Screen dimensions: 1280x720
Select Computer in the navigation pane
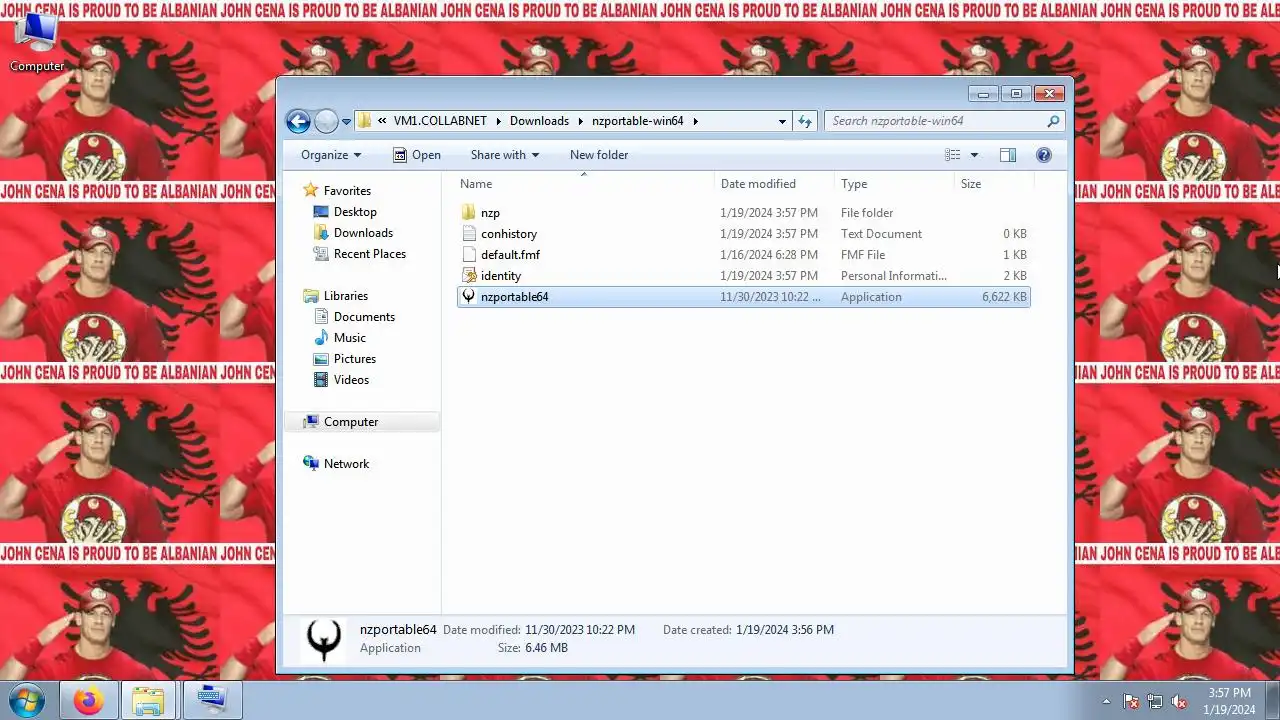click(x=351, y=422)
